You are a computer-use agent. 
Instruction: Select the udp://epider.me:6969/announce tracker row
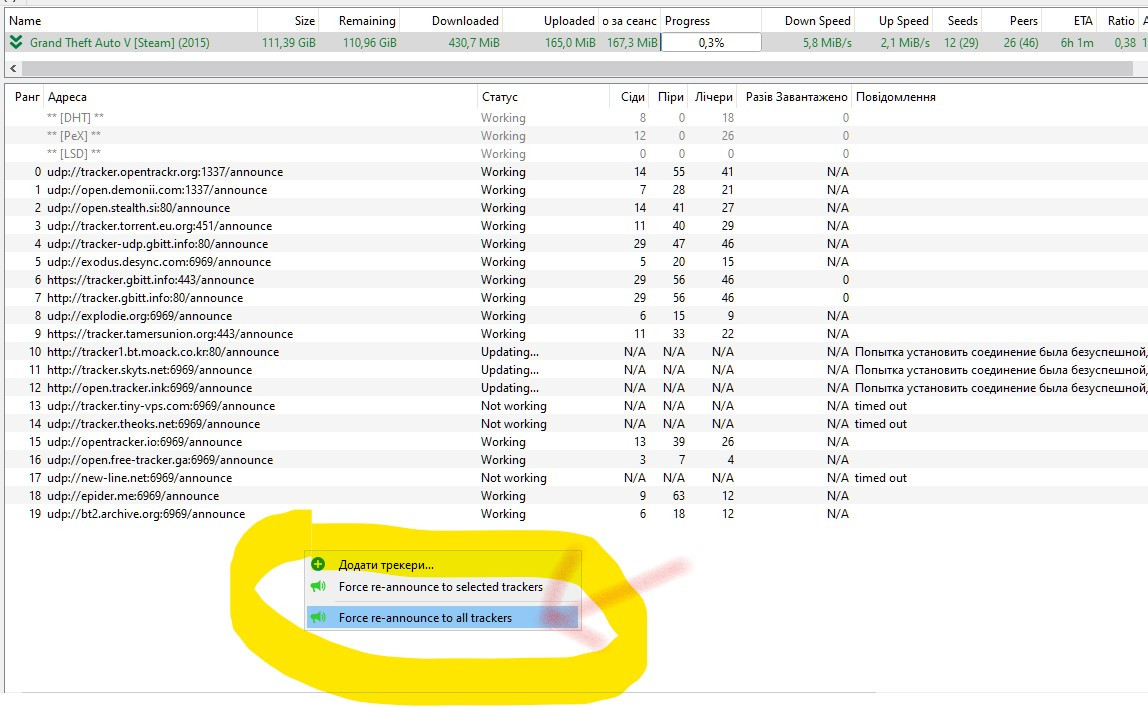133,496
